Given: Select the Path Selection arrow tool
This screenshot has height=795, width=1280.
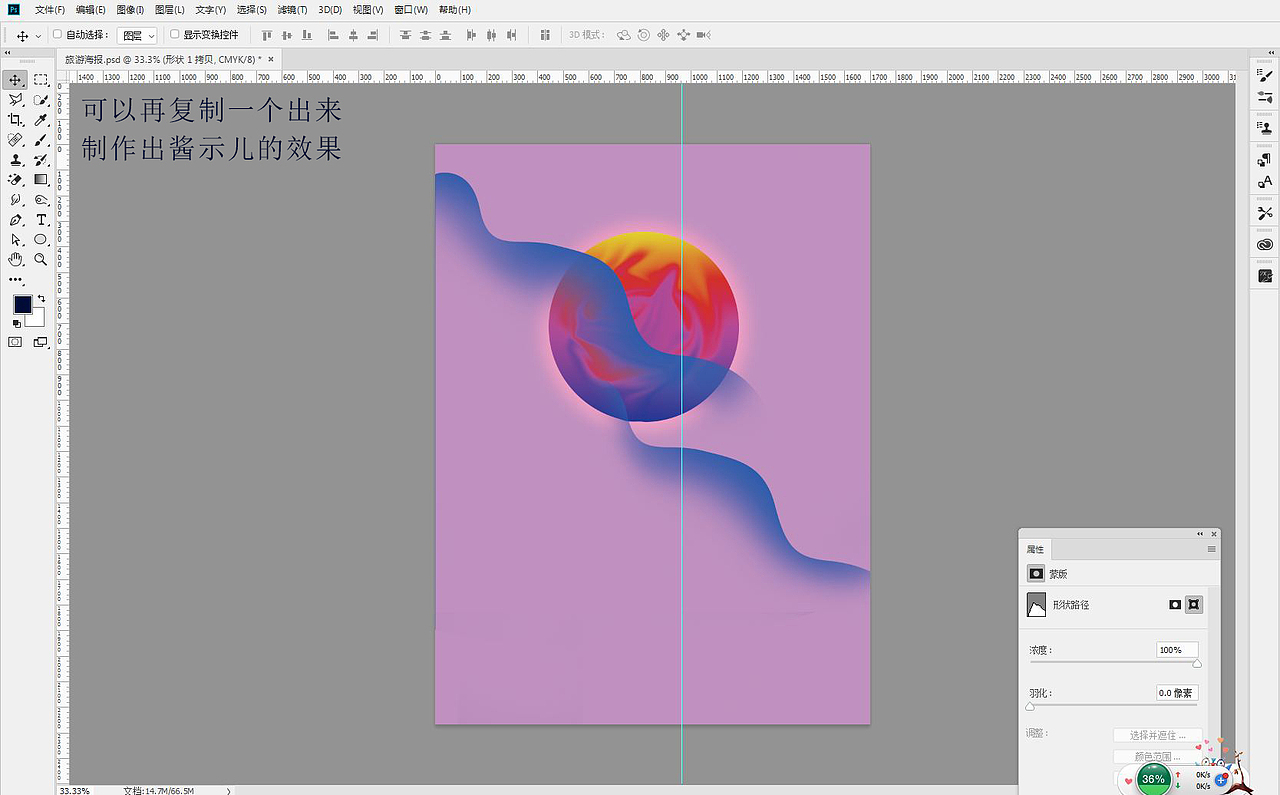Looking at the screenshot, I should [16, 240].
